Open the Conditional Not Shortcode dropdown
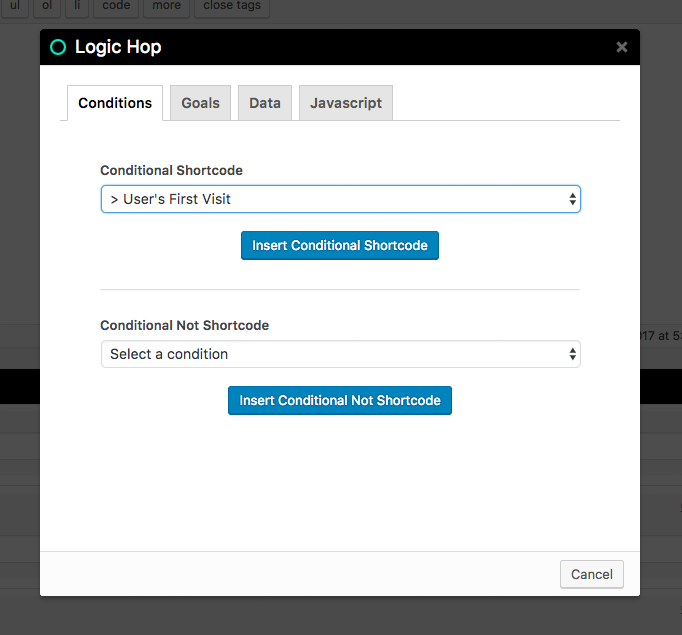 pos(341,354)
